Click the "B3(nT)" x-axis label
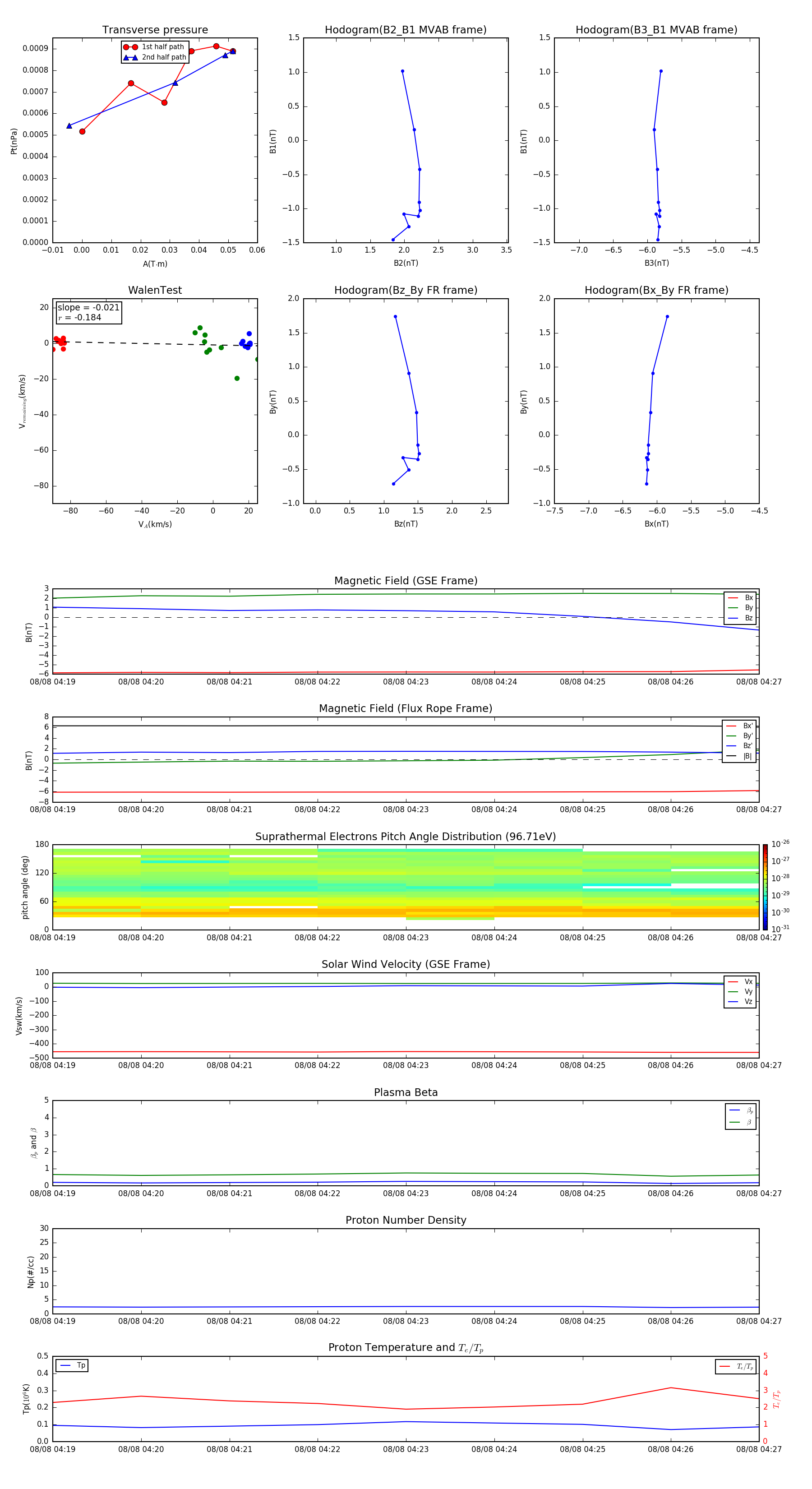The width and height of the screenshot is (812, 1489). click(656, 263)
